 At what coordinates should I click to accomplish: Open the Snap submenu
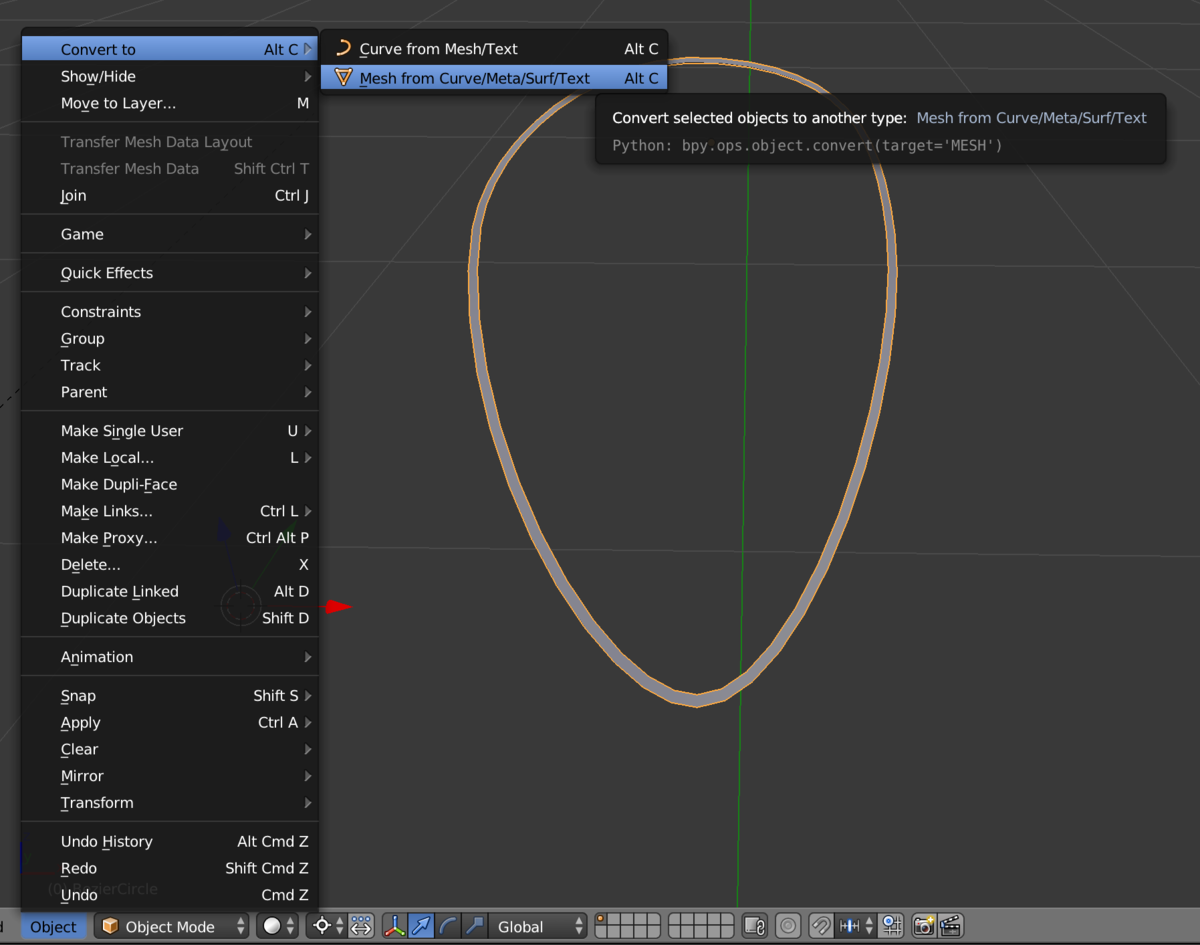[x=170, y=696]
